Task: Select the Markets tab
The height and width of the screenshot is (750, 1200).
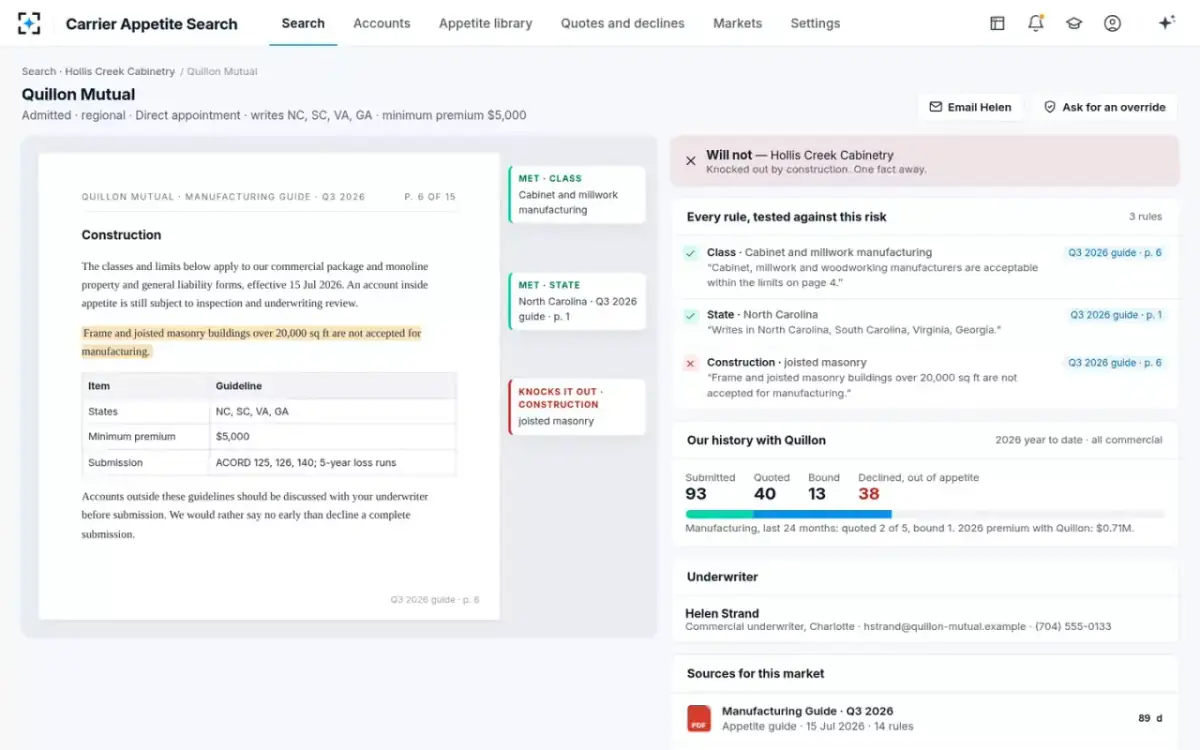Action: (738, 23)
